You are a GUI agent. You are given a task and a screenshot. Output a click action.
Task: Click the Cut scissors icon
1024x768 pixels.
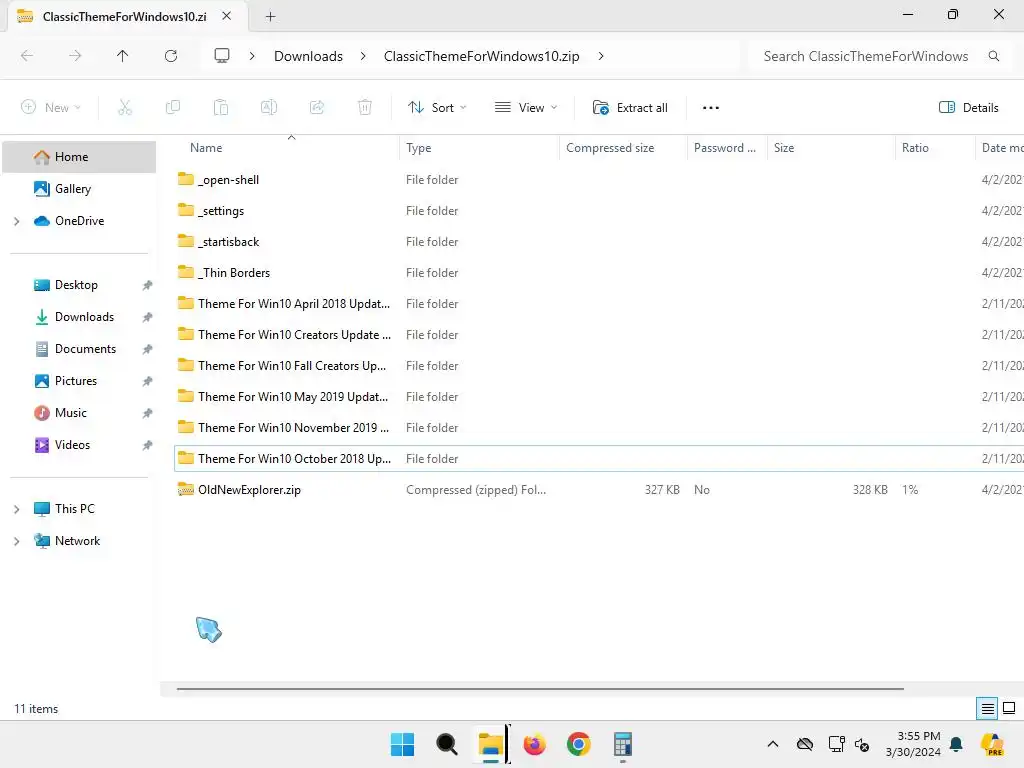point(125,108)
